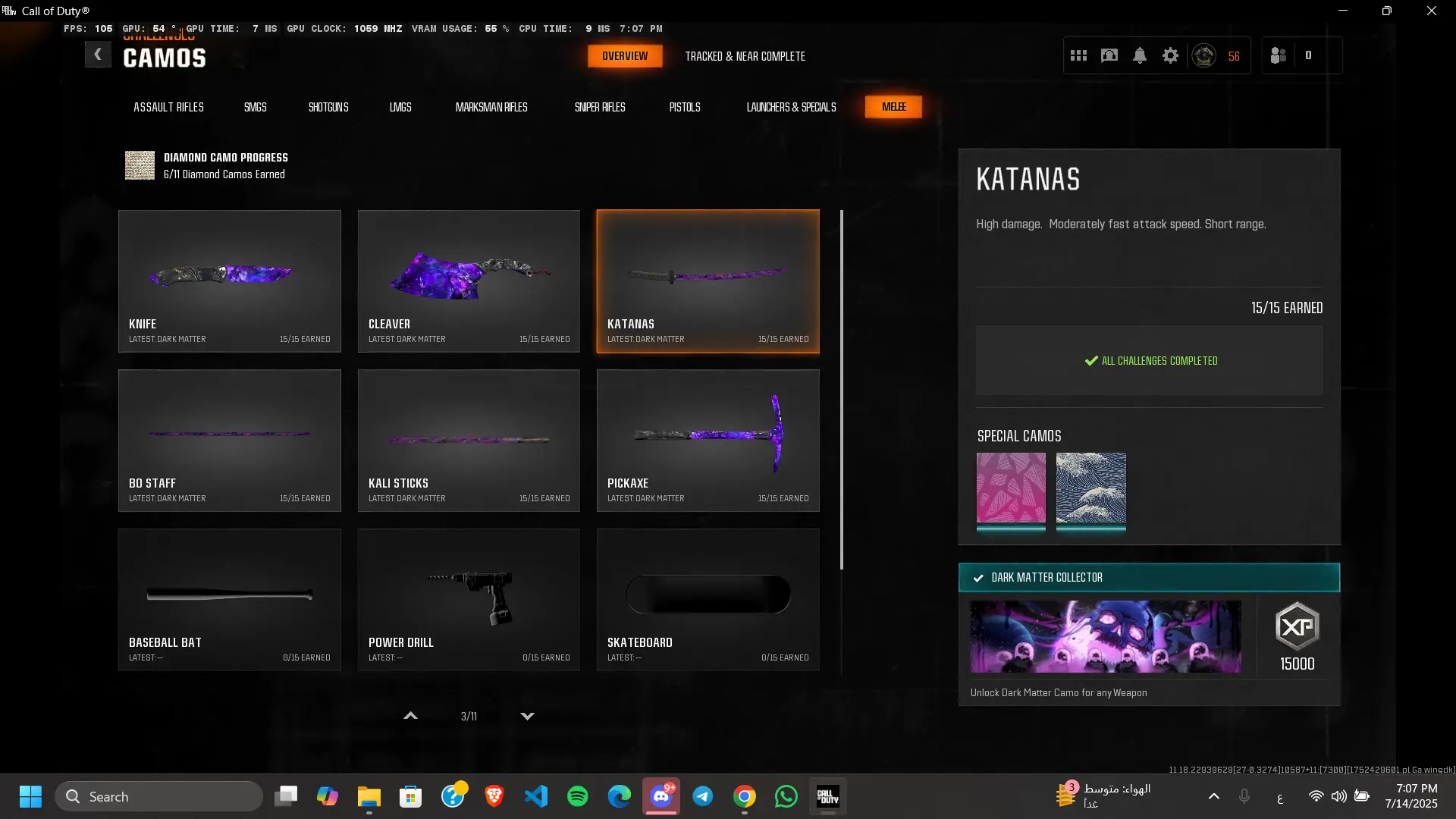Switch to the Assault Rifles tab

(x=168, y=107)
